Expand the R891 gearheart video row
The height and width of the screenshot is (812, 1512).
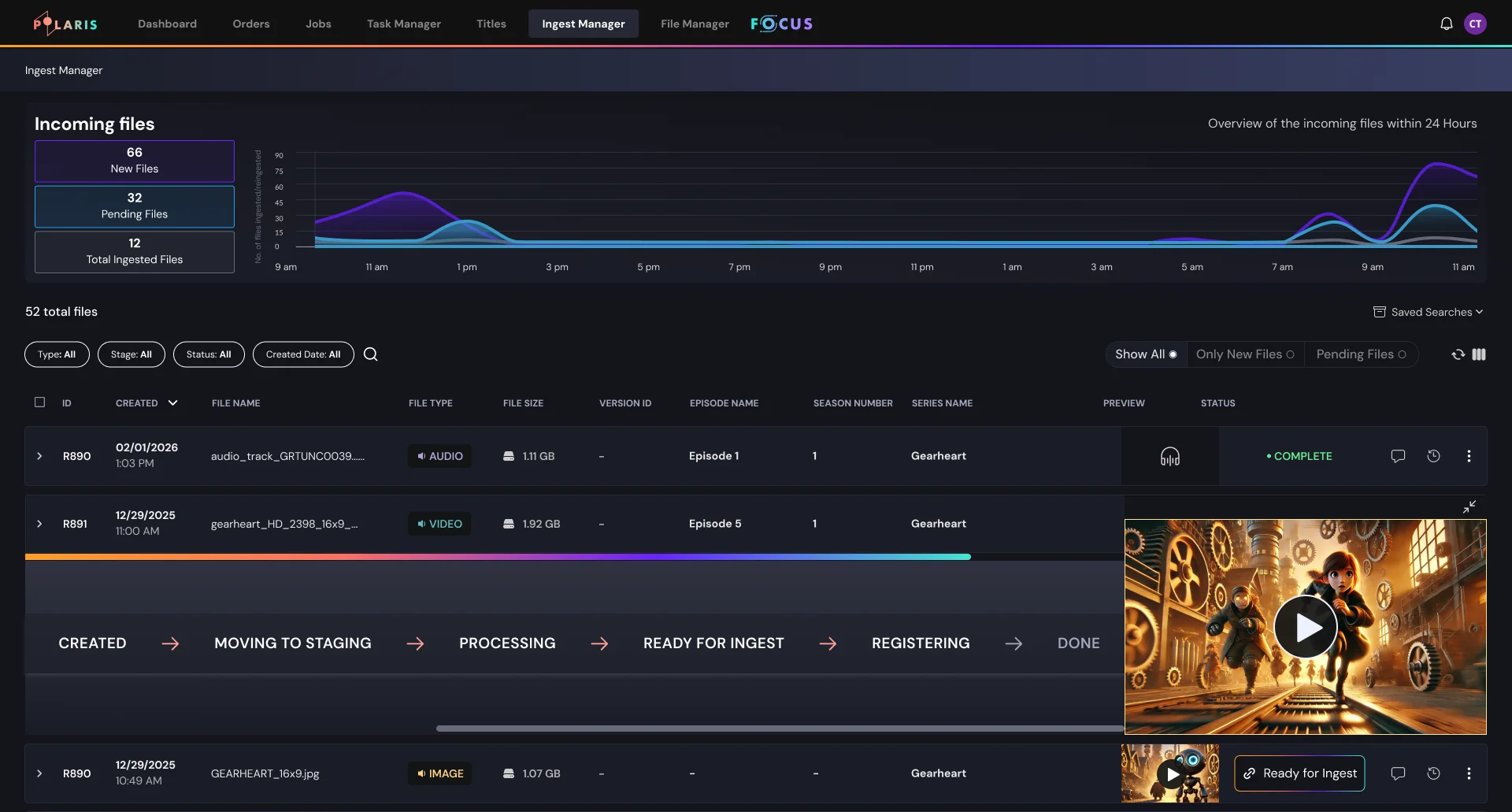[x=39, y=524]
